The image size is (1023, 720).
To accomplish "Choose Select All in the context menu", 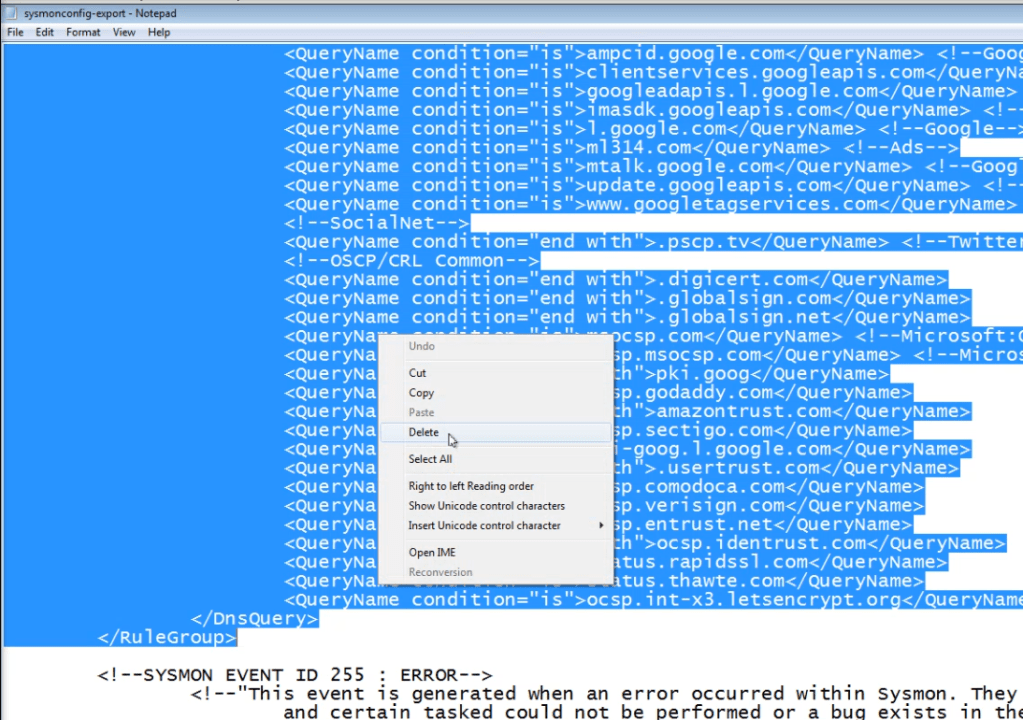I will 430,459.
